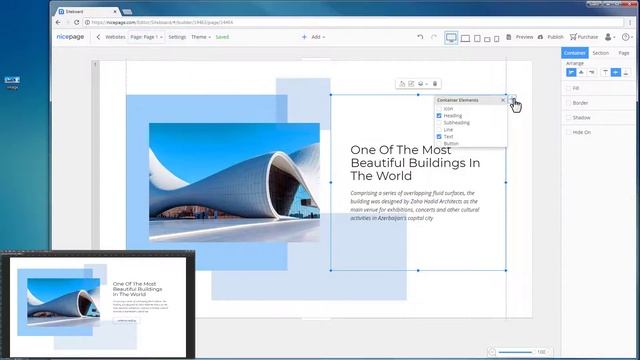The width and height of the screenshot is (640, 360).
Task: Click the first icon in container floating toolbar
Action: point(402,84)
